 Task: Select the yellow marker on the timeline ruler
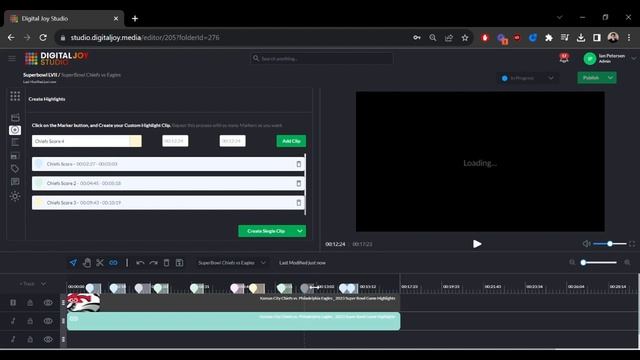point(253,288)
